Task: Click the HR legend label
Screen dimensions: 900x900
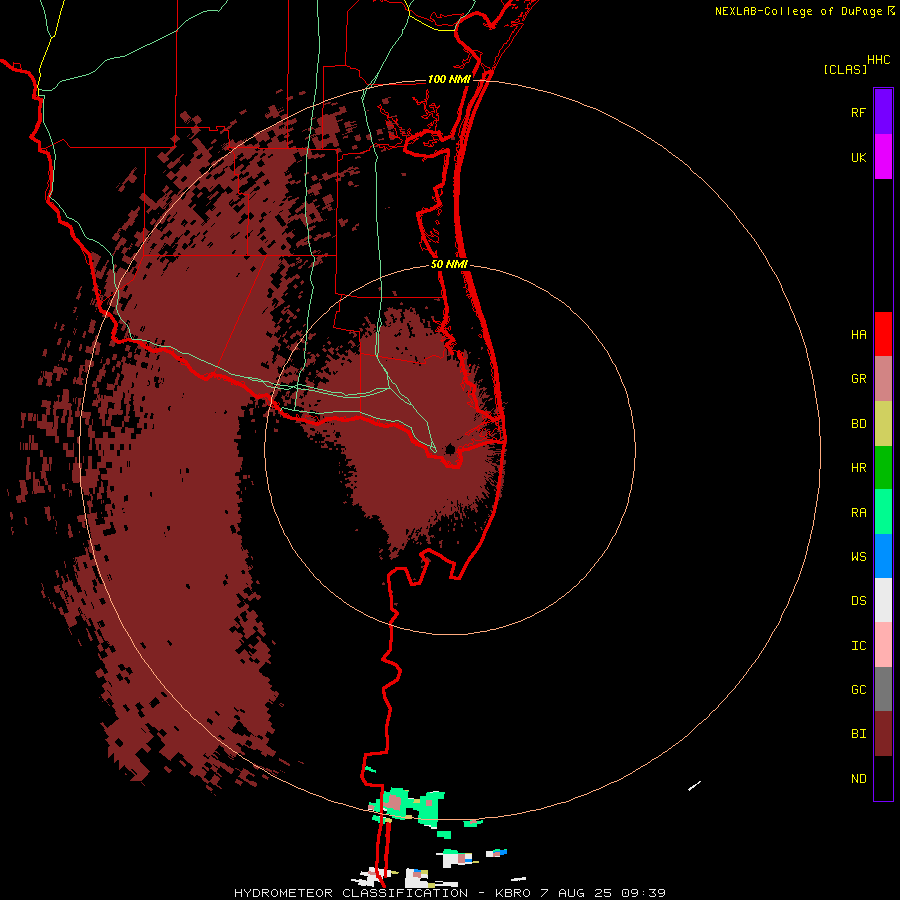Action: pos(858,468)
